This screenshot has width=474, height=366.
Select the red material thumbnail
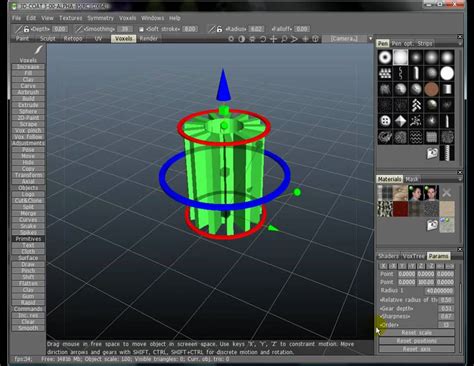tap(400, 209)
